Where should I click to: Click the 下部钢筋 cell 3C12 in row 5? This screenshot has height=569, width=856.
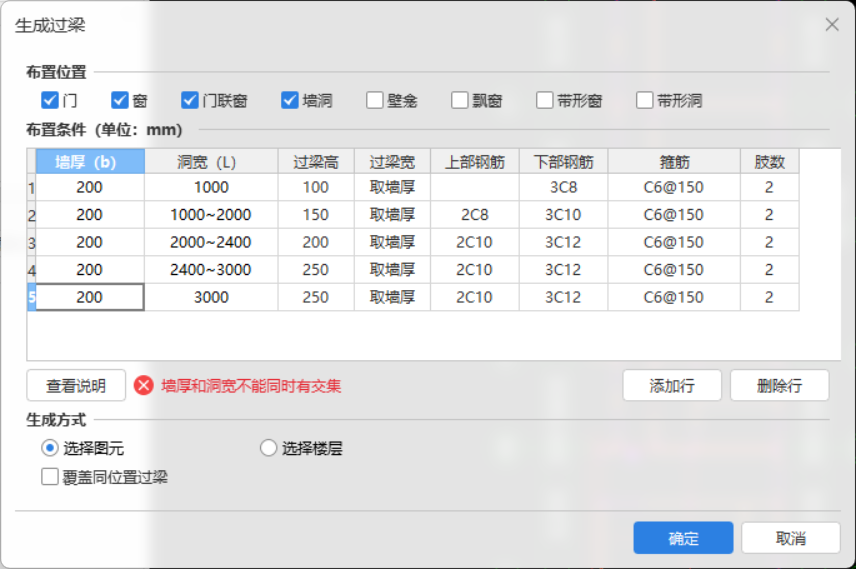point(563,297)
